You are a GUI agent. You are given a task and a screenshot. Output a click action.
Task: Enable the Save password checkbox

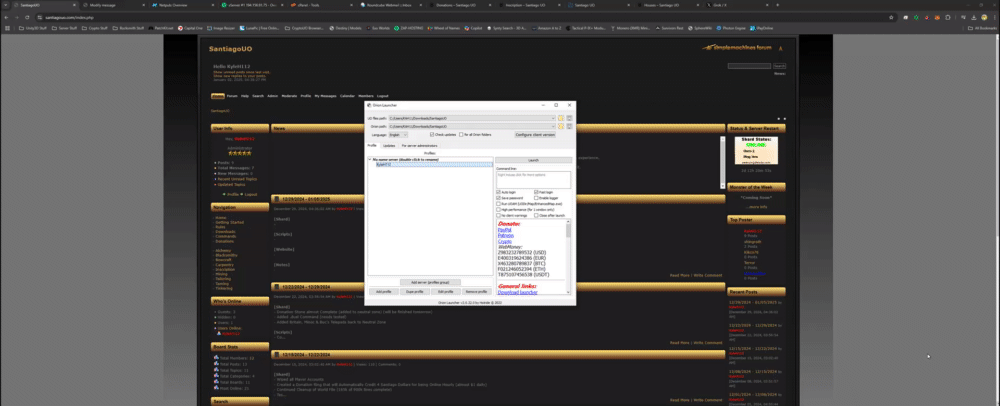coord(499,198)
